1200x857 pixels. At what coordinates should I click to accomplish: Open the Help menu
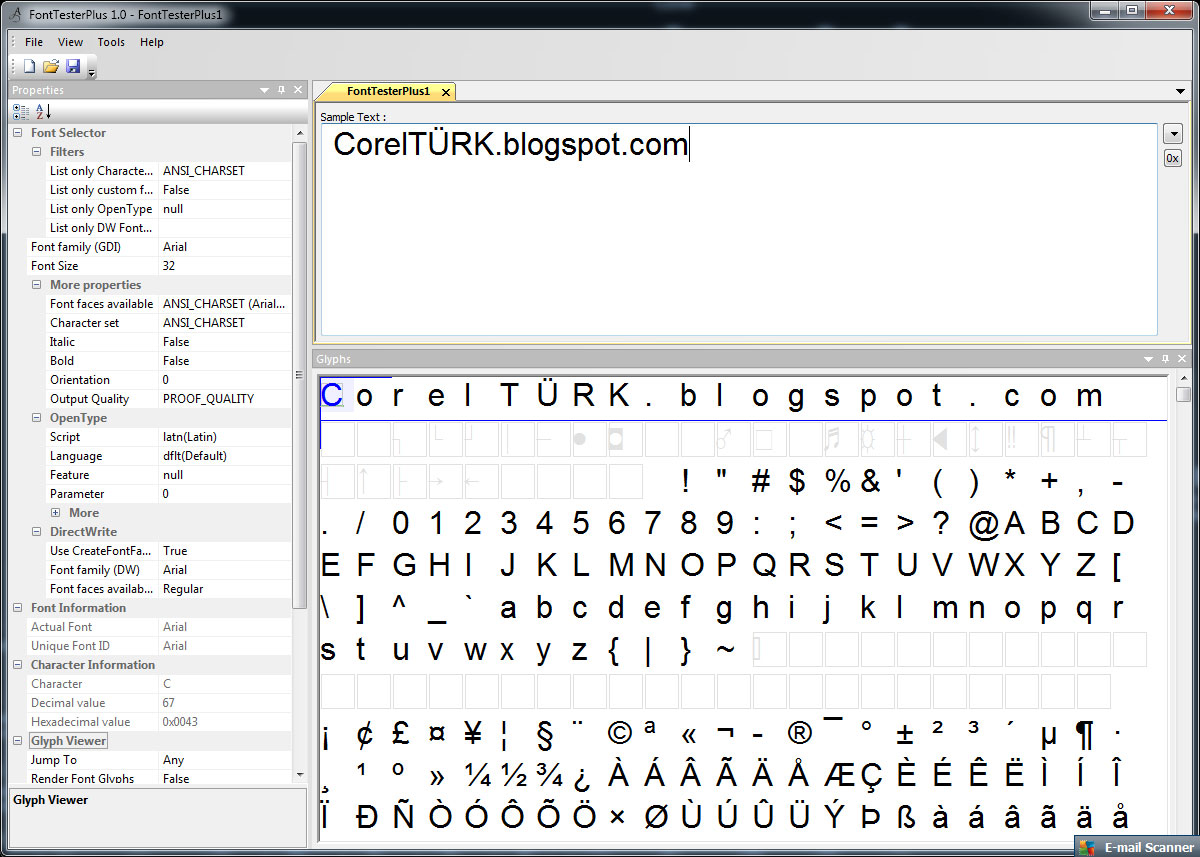tap(152, 42)
